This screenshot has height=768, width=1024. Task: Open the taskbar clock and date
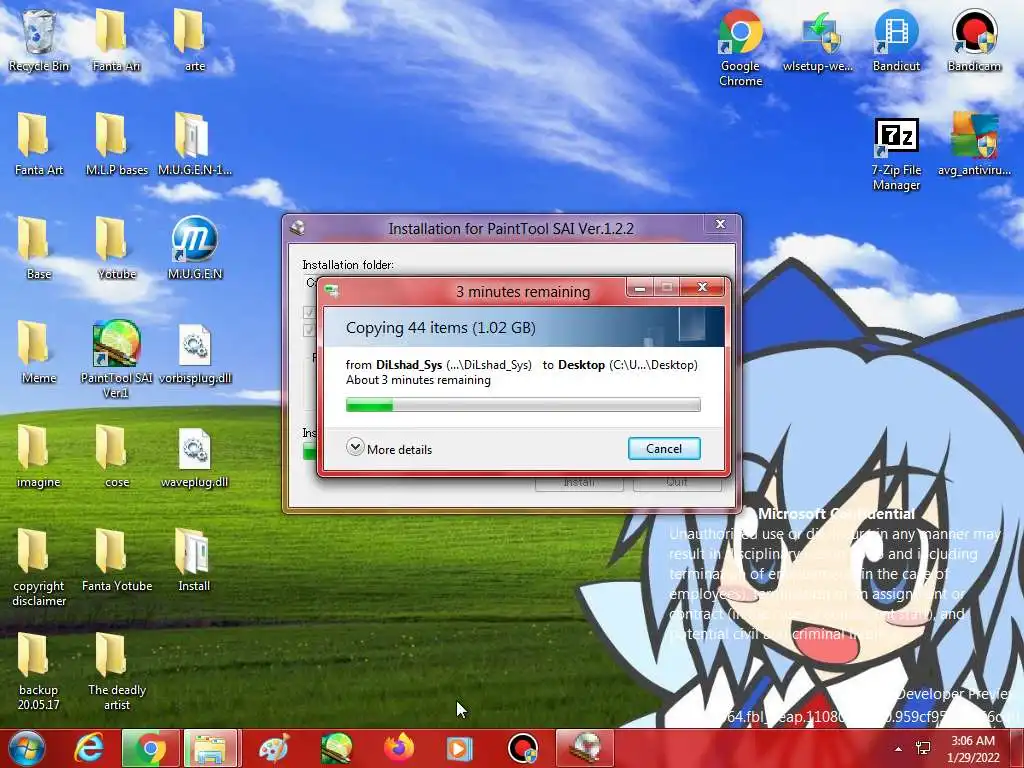pyautogui.click(x=973, y=749)
